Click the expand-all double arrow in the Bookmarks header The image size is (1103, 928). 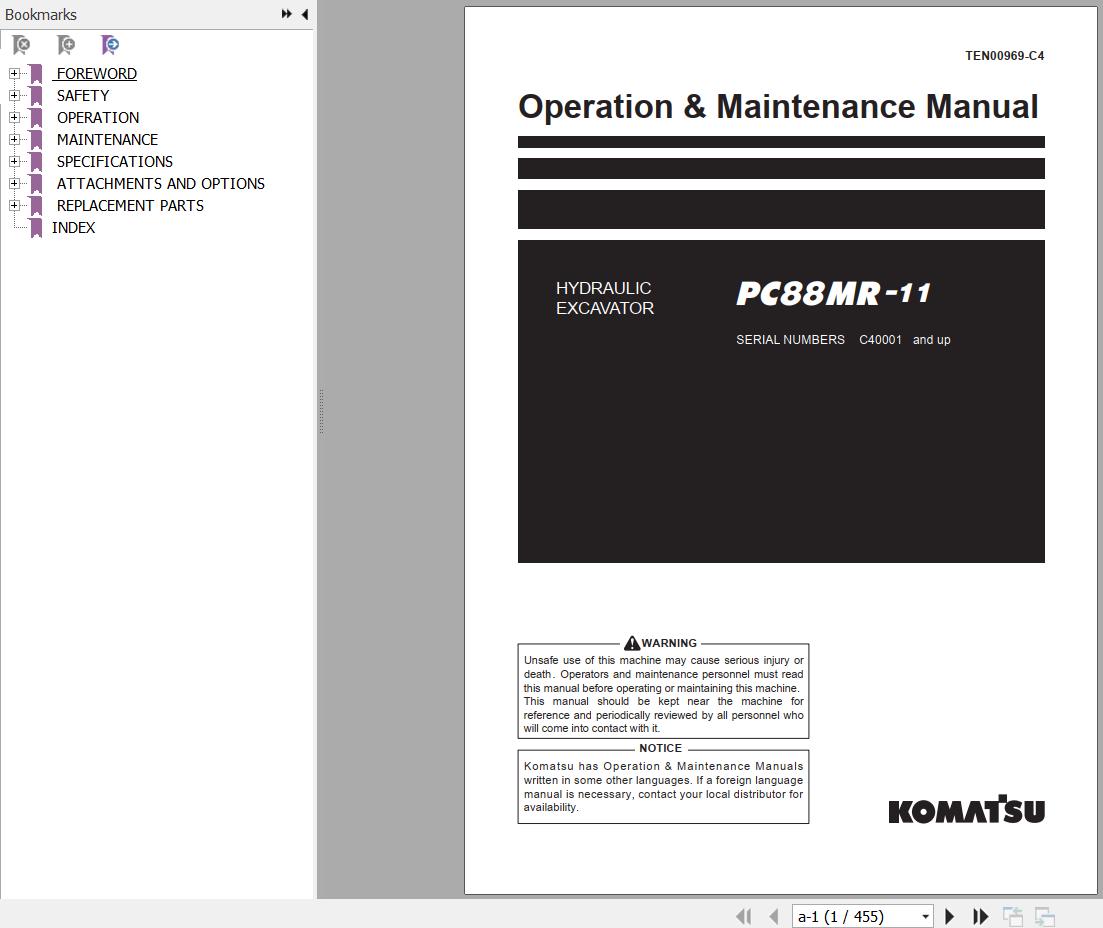click(x=286, y=14)
